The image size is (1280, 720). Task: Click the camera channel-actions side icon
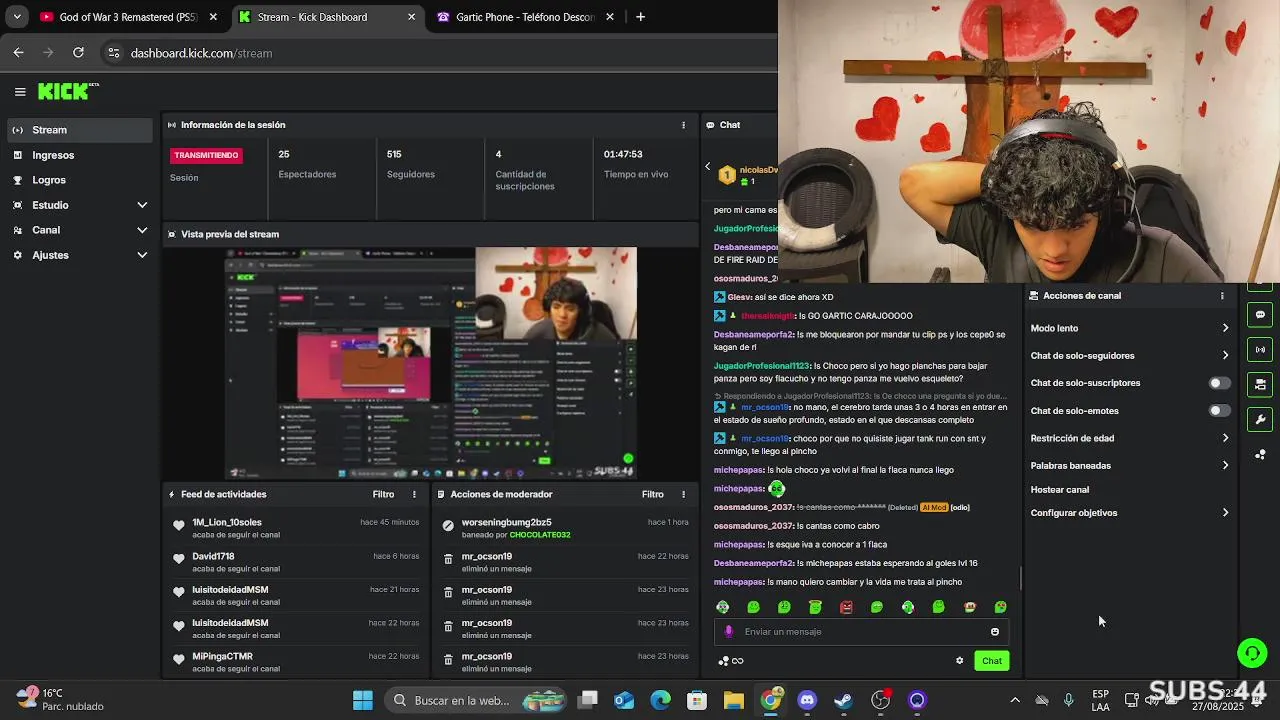1260,384
